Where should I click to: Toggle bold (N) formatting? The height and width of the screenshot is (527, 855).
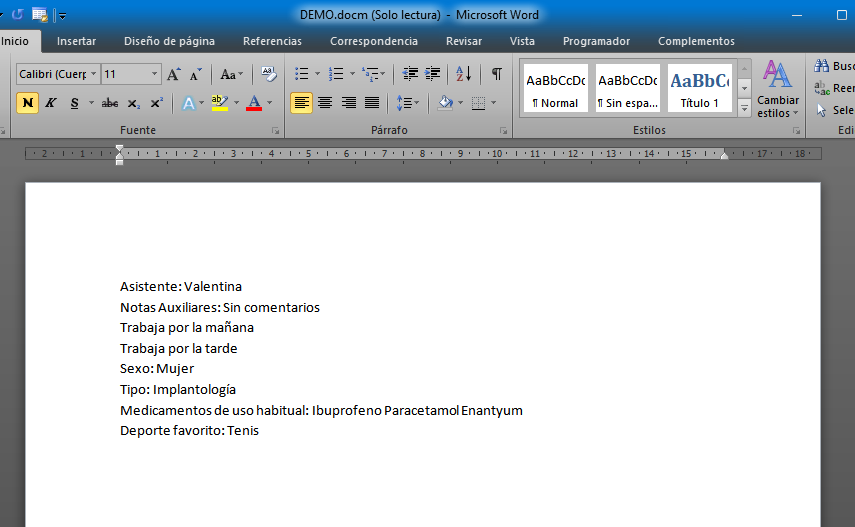[27, 103]
